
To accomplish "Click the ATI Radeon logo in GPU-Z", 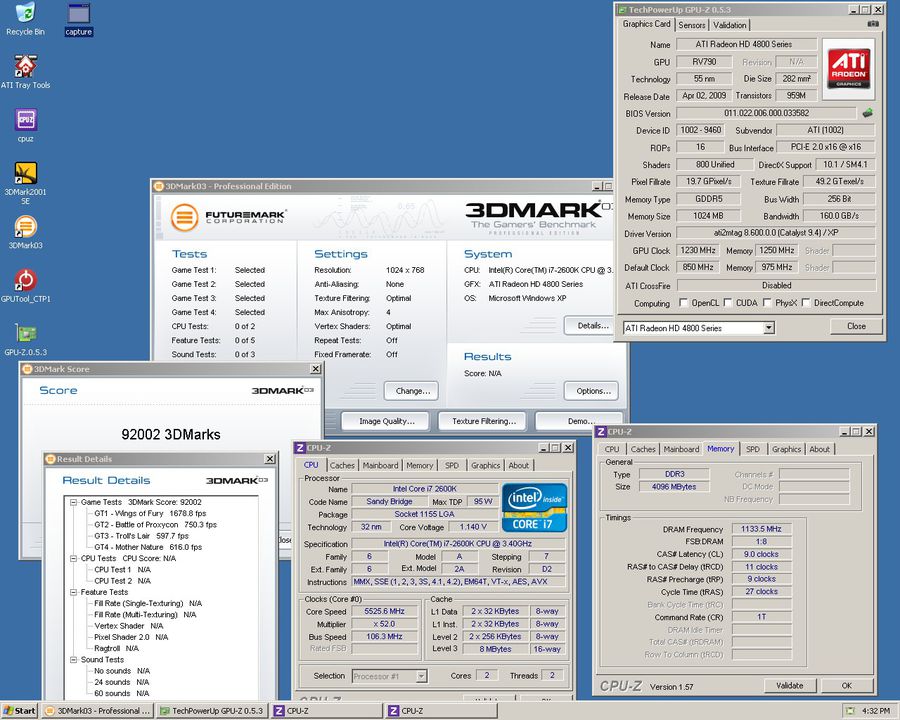I will (x=848, y=69).
